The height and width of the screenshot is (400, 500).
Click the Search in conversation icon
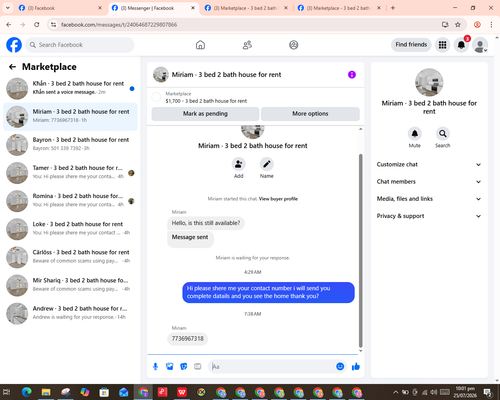(x=443, y=134)
